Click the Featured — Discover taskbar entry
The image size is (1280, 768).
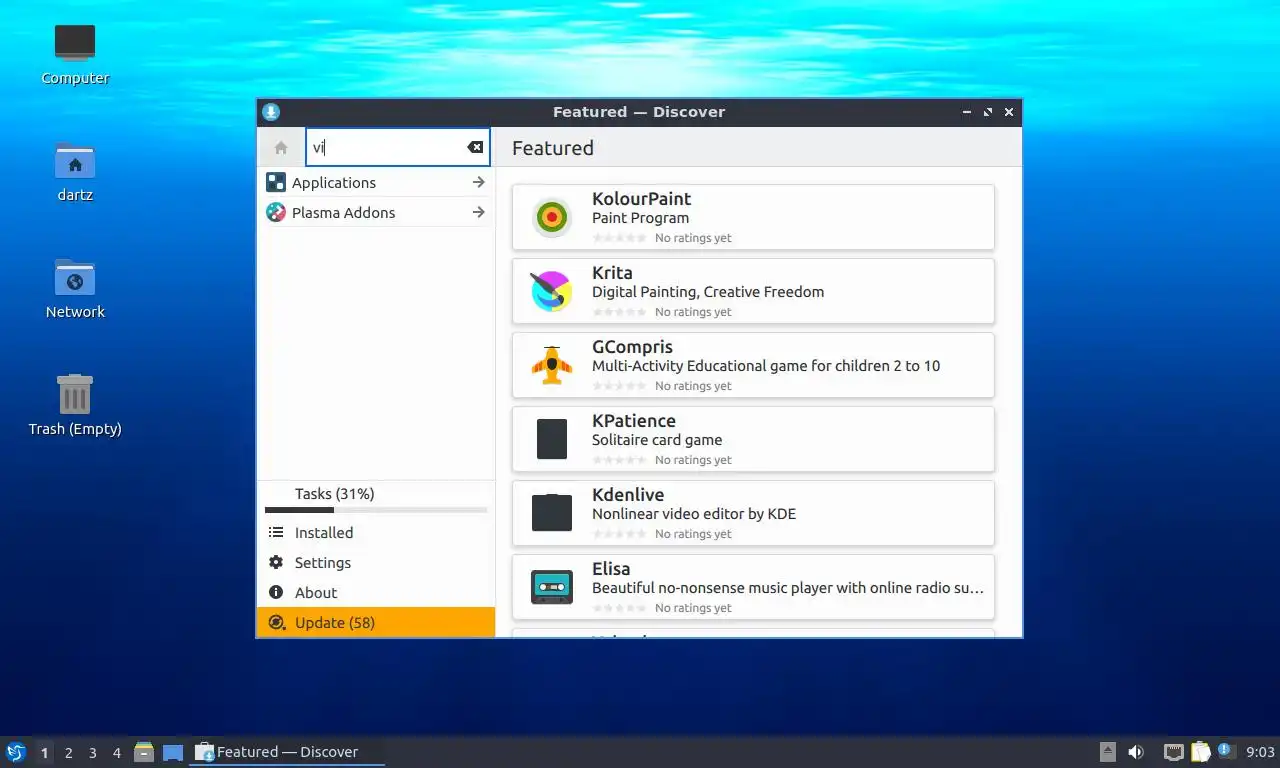(287, 752)
